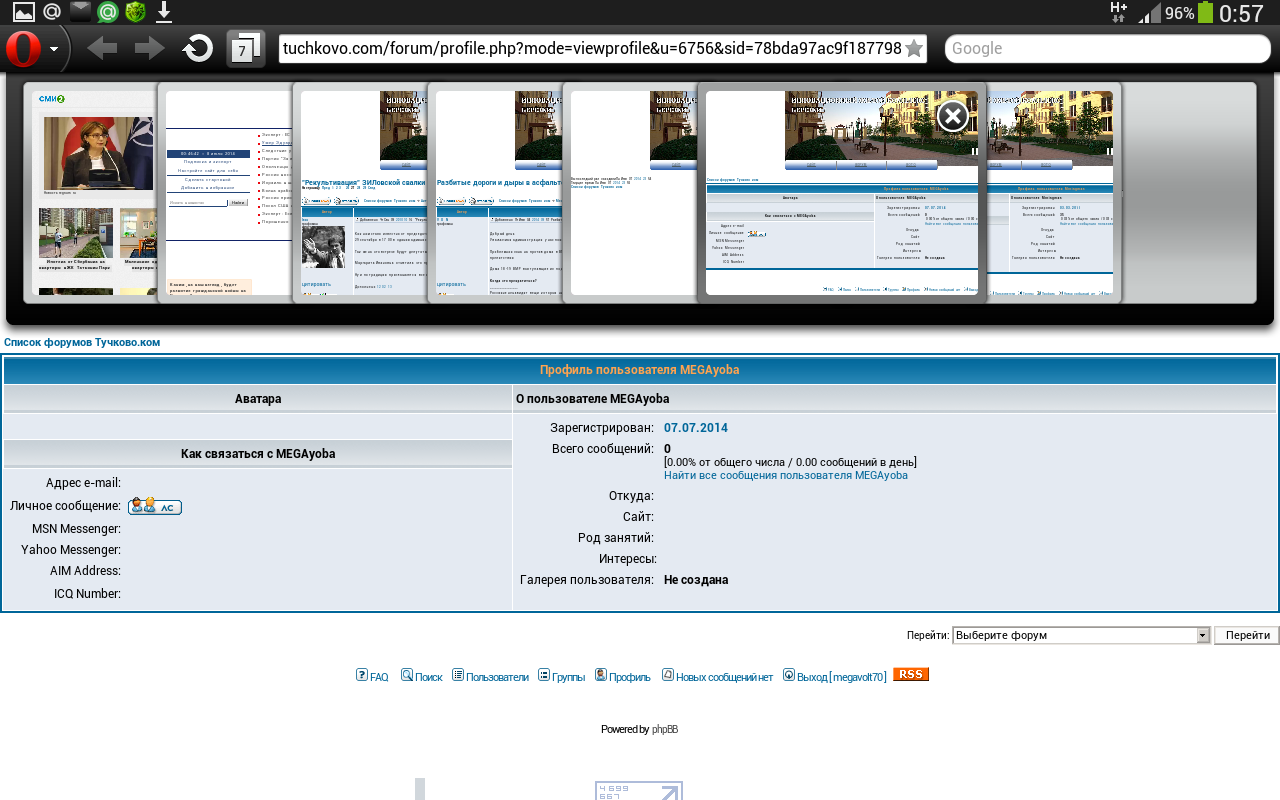The width and height of the screenshot is (1280, 800).
Task: Open the 'Пользователи' link
Action: 490,676
